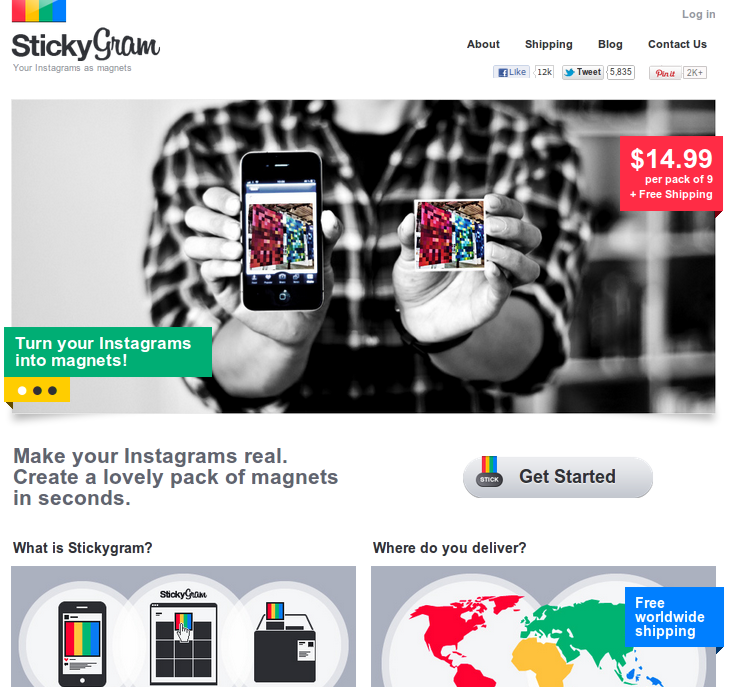
Task: Click the Stick magnet icon on Get Started
Action: tap(489, 471)
